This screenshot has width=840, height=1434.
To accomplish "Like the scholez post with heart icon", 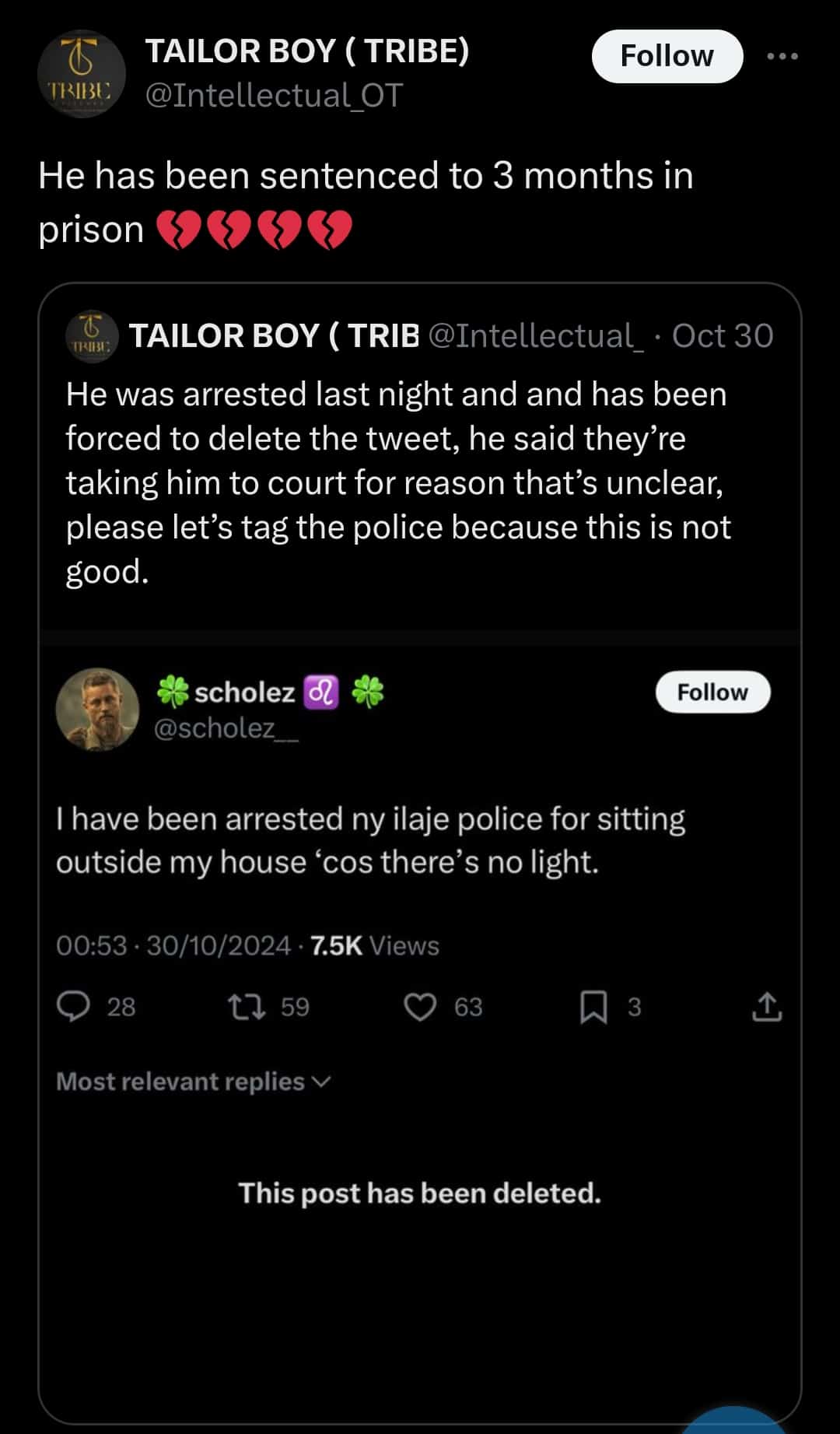I will 420,1006.
